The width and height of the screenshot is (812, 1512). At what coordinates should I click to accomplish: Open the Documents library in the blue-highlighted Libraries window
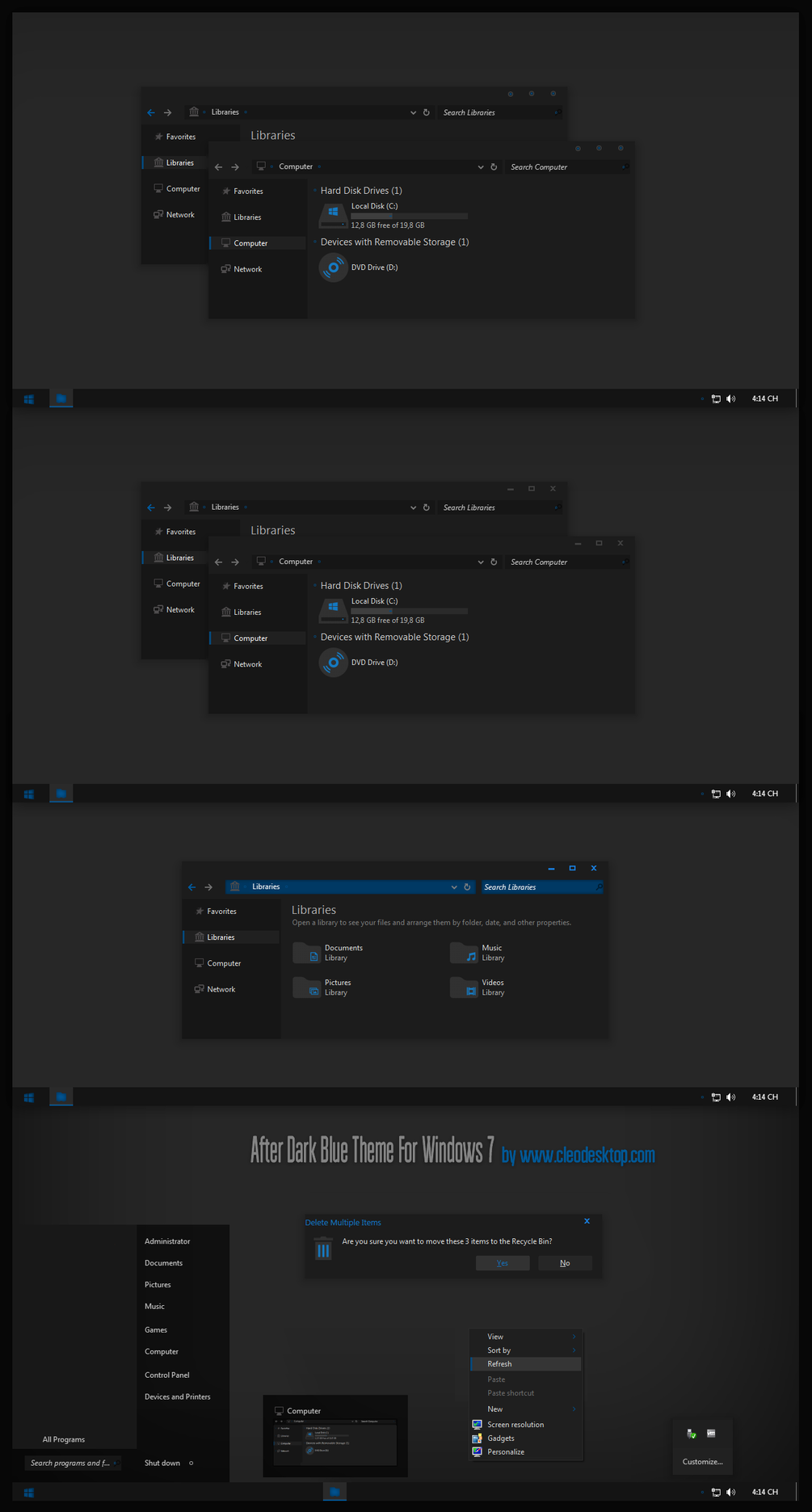pos(328,953)
